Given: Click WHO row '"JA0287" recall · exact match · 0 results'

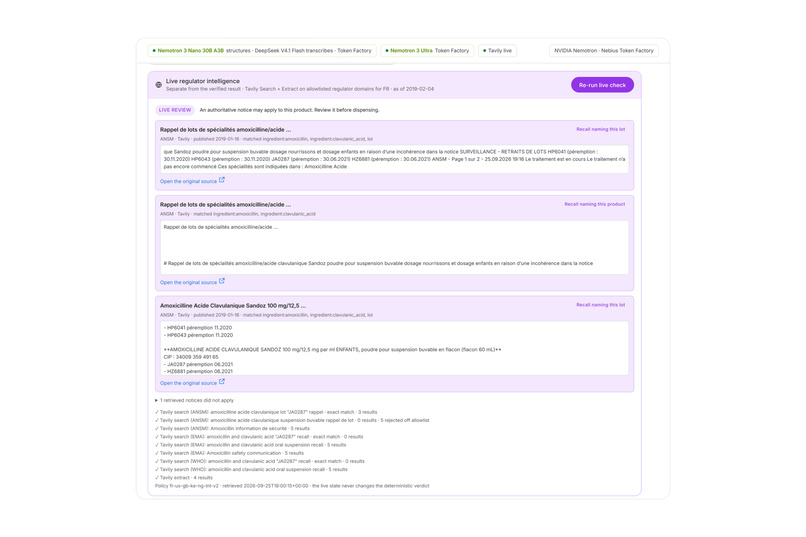Looking at the screenshot, I should 260,461.
